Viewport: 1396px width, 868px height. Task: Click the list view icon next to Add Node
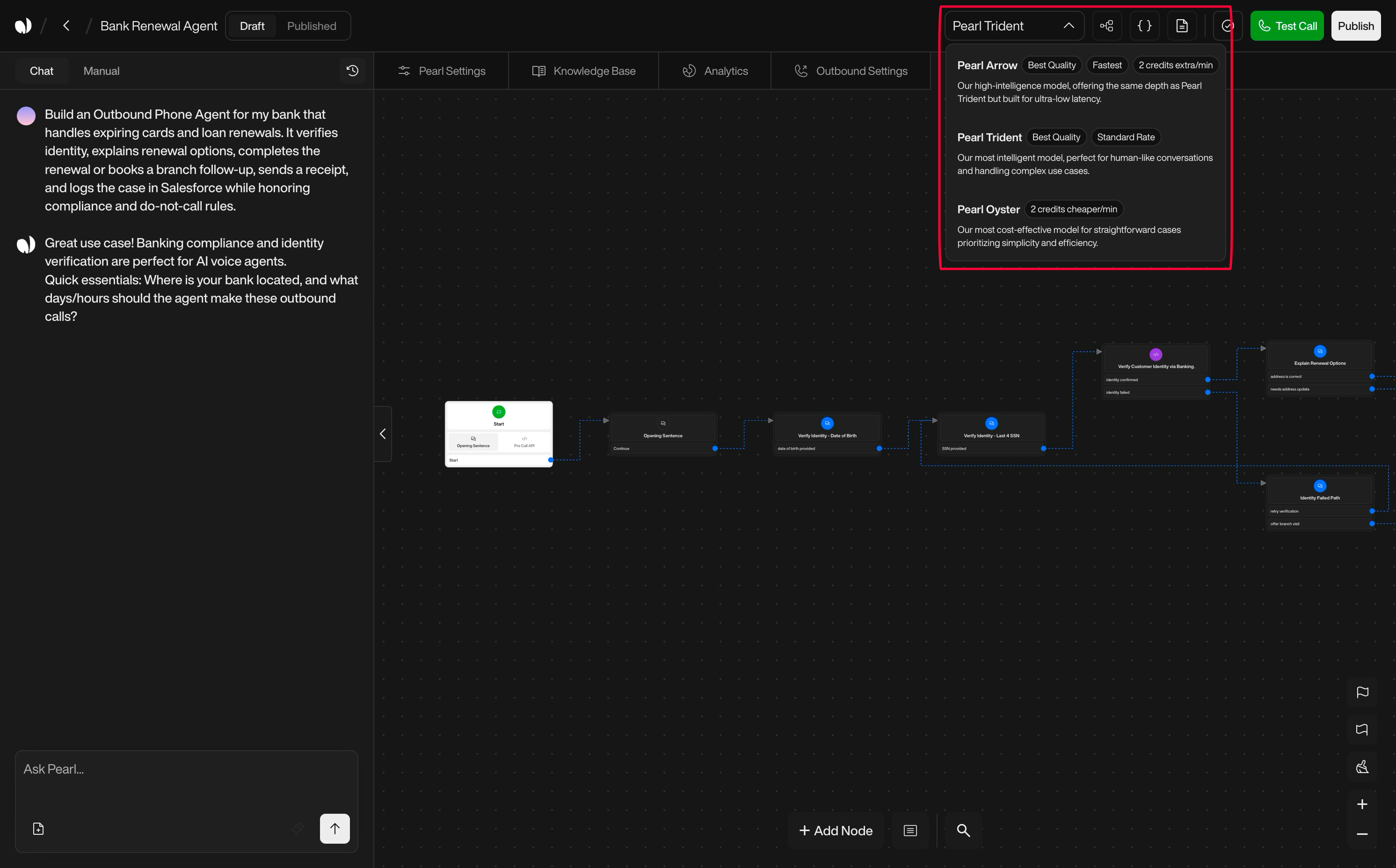910,831
